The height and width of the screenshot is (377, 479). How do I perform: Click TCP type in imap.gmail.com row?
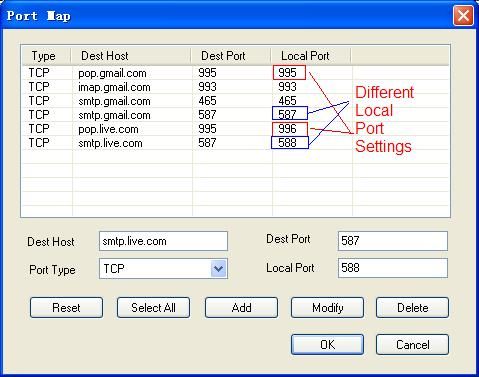click(x=39, y=87)
